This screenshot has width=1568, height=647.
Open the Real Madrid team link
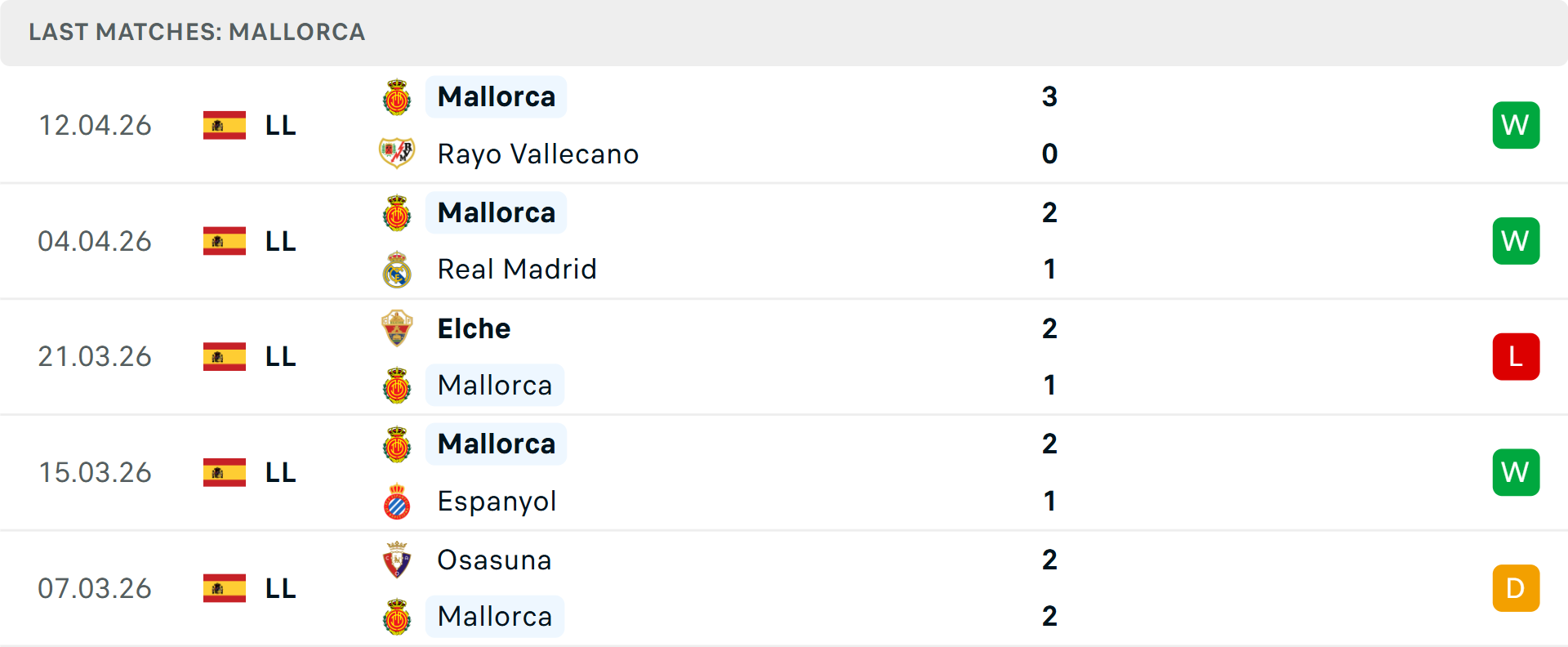517,269
